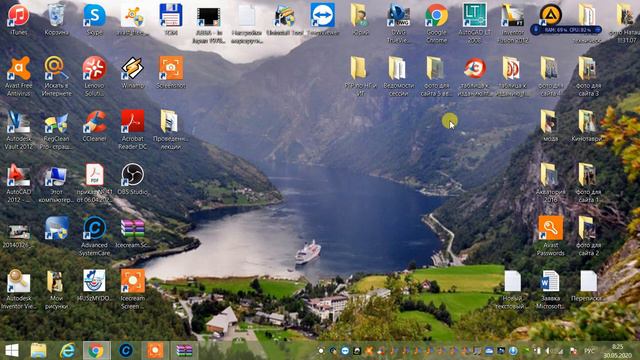The image size is (640, 360).
Task: Open Acrobat Reader DC
Action: 132,130
